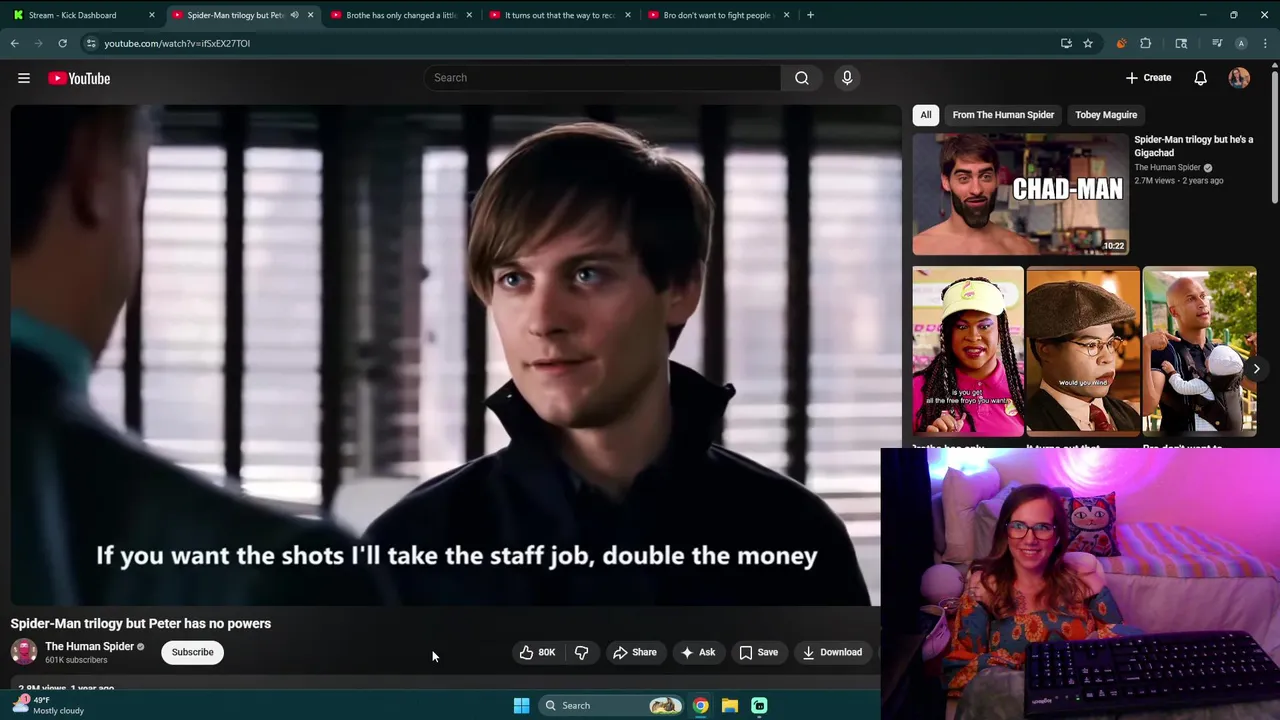Close the Stream - Kick Dashboard tab
Viewport: 1280px width, 720px height.
[152, 15]
